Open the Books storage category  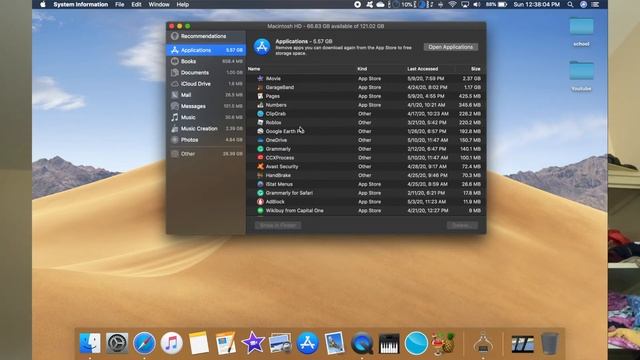(206, 61)
